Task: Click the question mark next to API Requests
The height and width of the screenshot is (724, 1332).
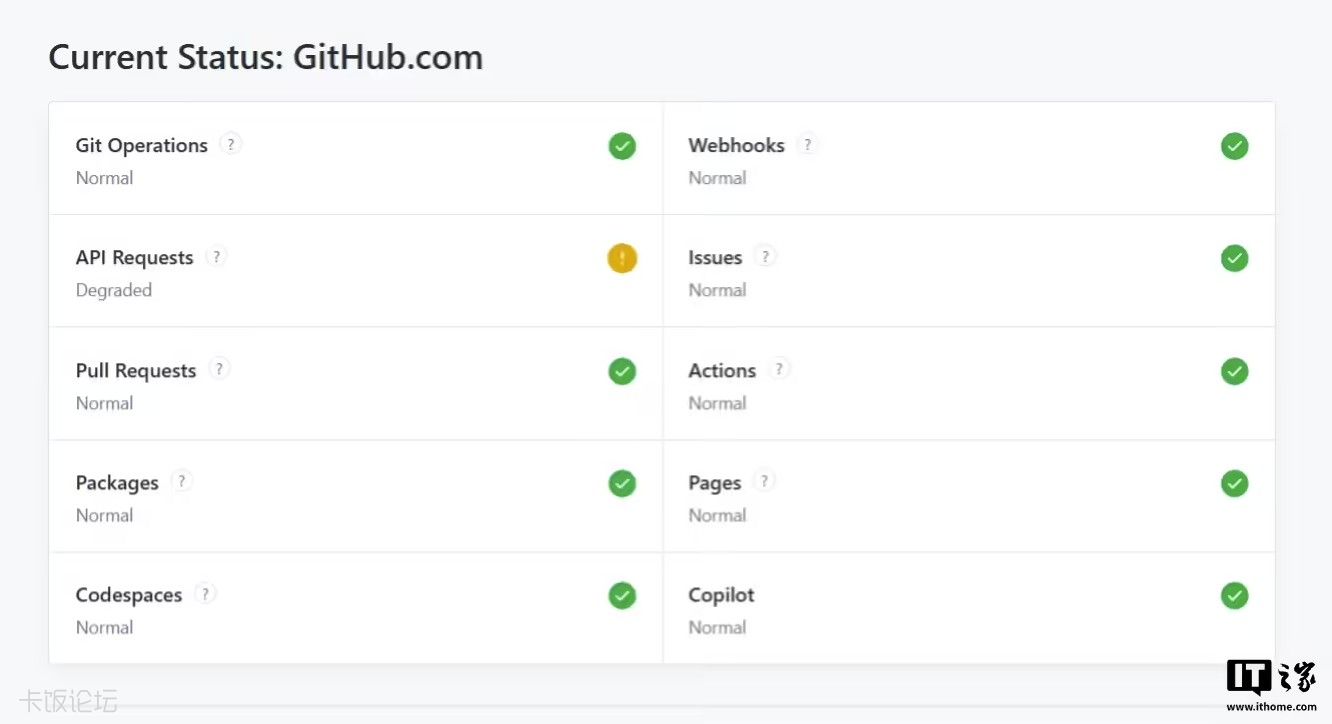Action: [216, 256]
